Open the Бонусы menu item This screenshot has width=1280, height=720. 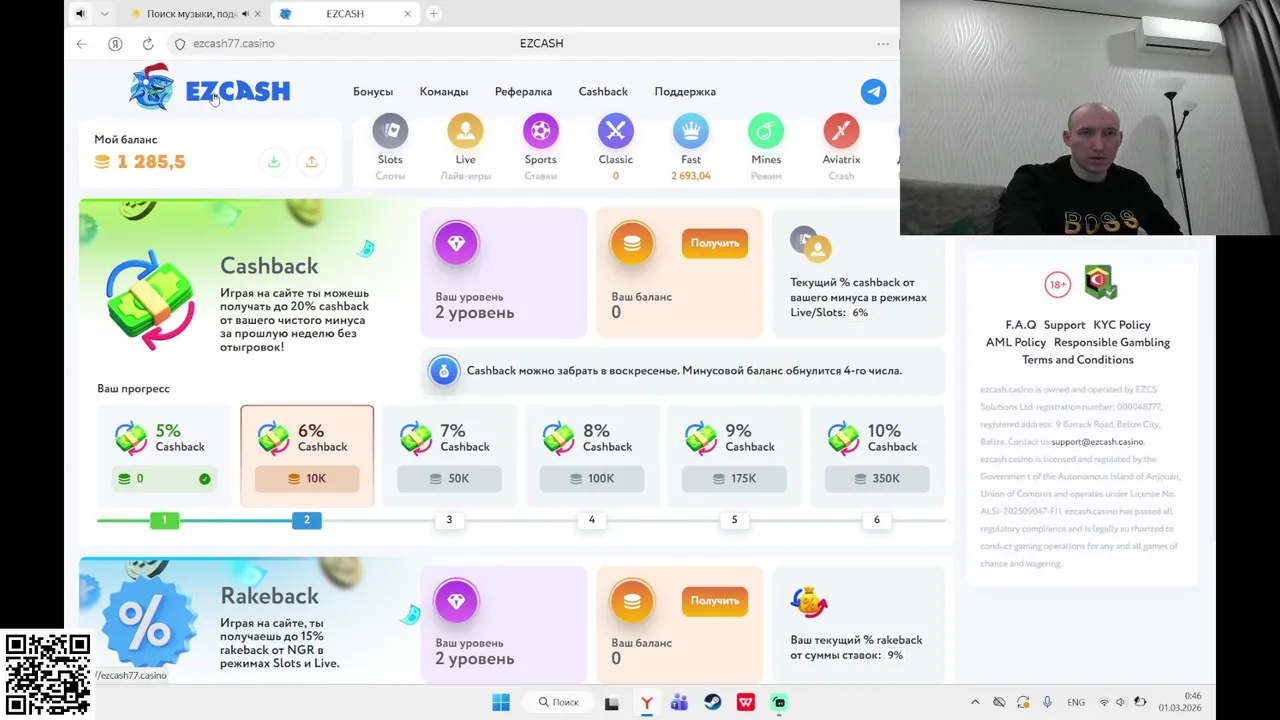(x=373, y=91)
